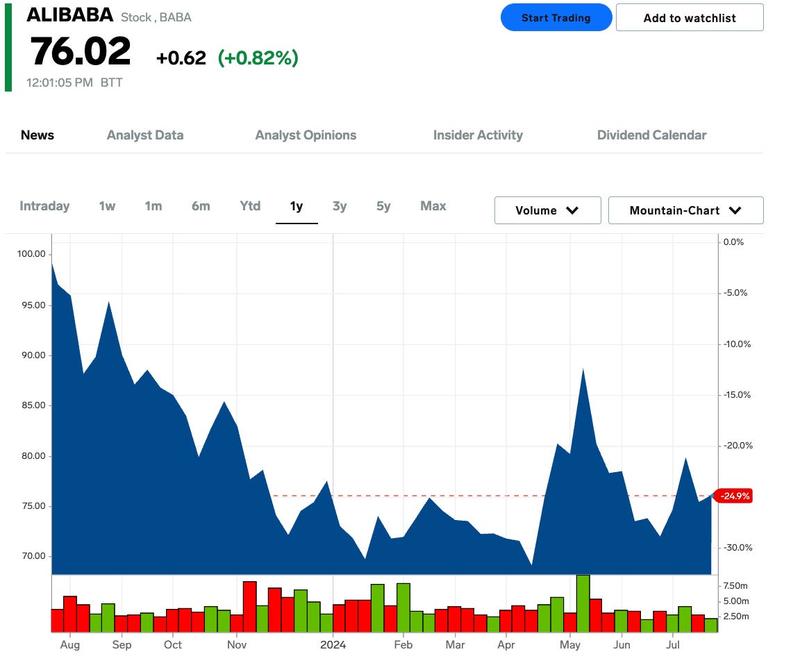The width and height of the screenshot is (800, 672).
Task: Click the tall red volume bar in November
Action: point(249,607)
